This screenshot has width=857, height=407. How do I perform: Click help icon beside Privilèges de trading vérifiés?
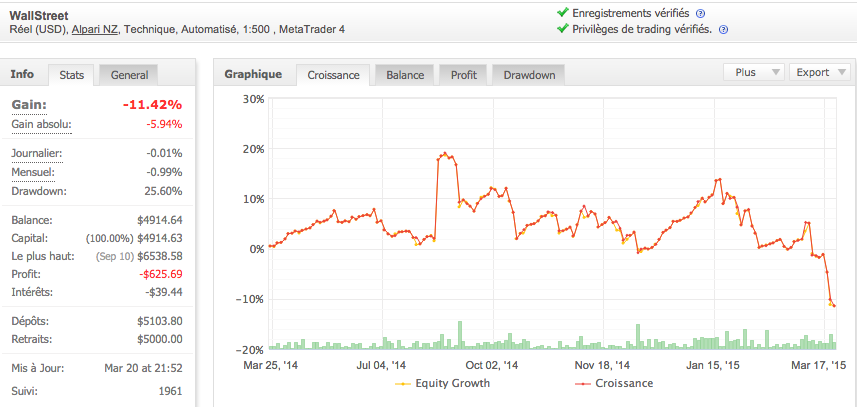tap(723, 30)
